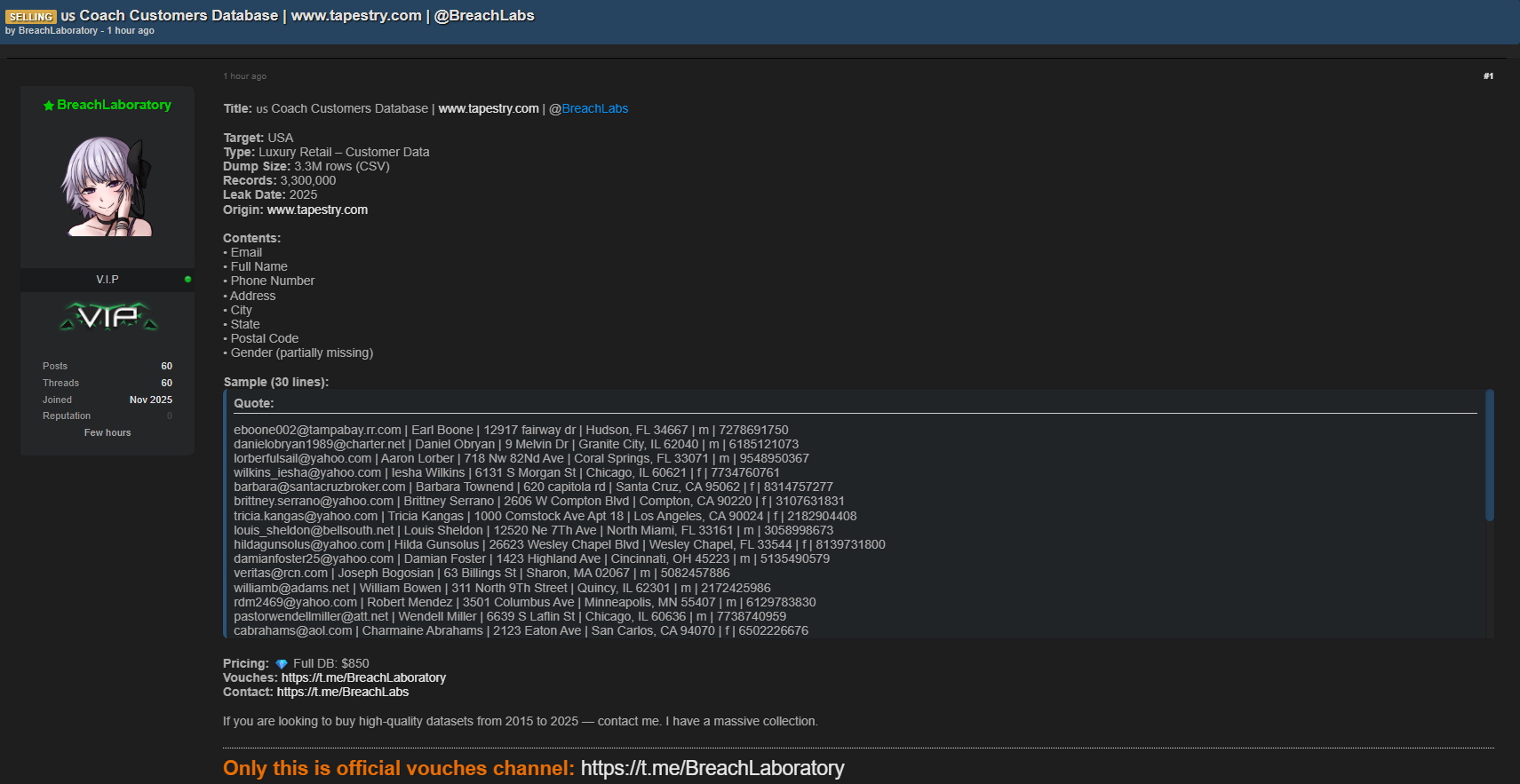
Task: Open the large official vouches channel link
Action: (712, 768)
